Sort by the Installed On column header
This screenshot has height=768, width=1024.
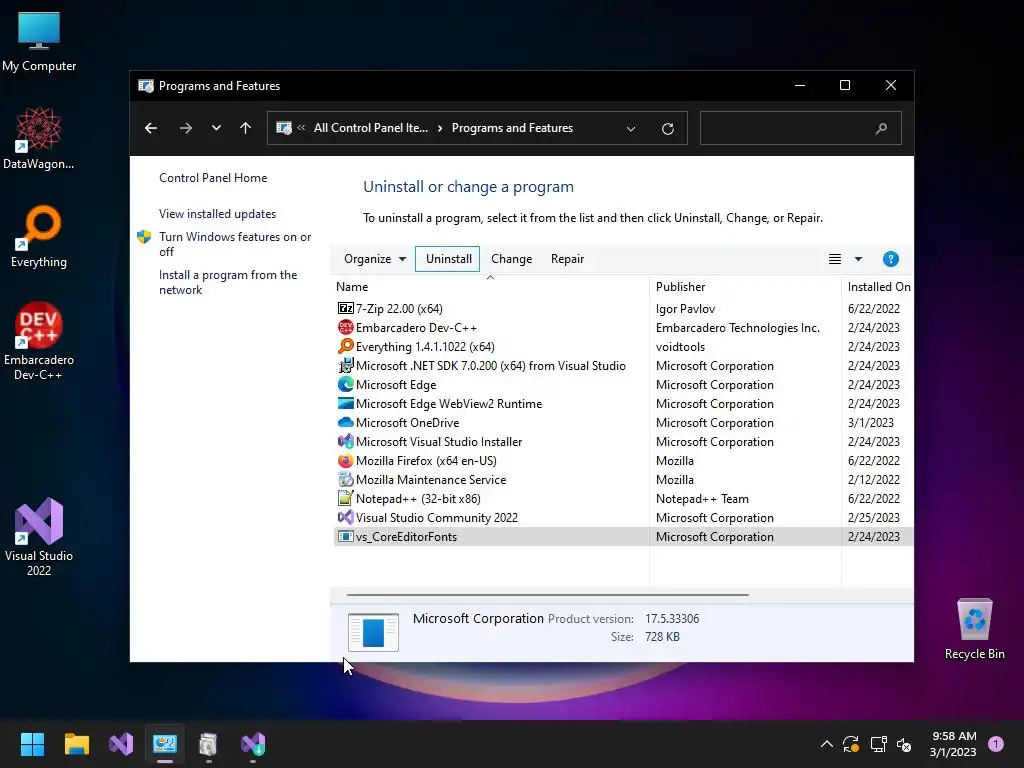[878, 287]
